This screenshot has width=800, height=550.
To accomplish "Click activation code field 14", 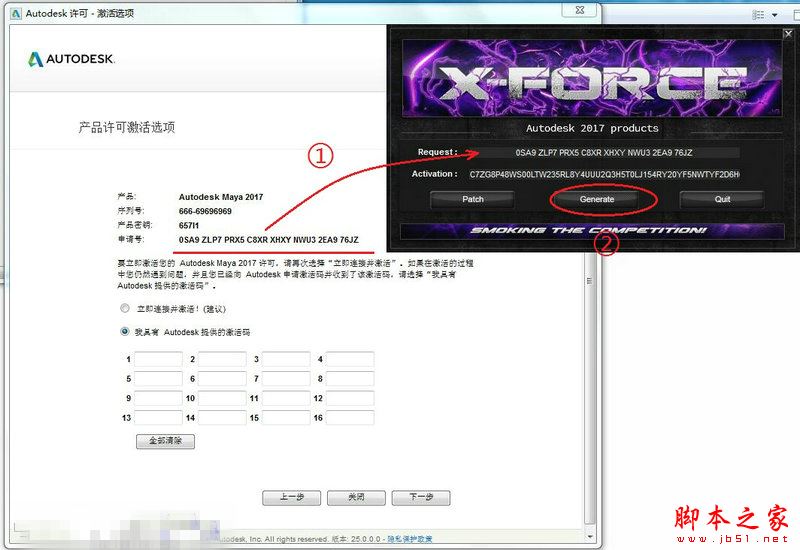I will tap(222, 417).
